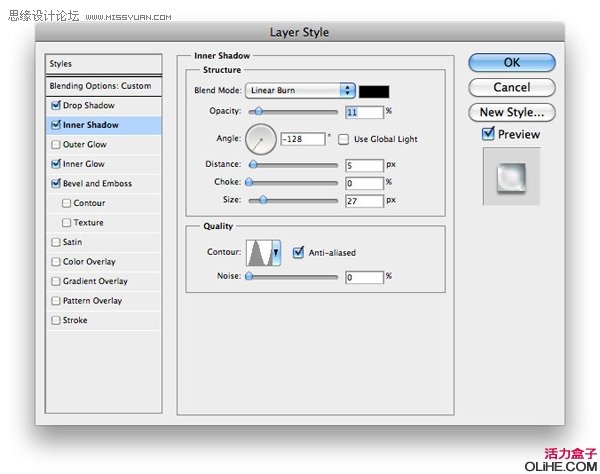Open the Satin settings label
Viewport: 600px width, 474px height.
click(x=72, y=242)
